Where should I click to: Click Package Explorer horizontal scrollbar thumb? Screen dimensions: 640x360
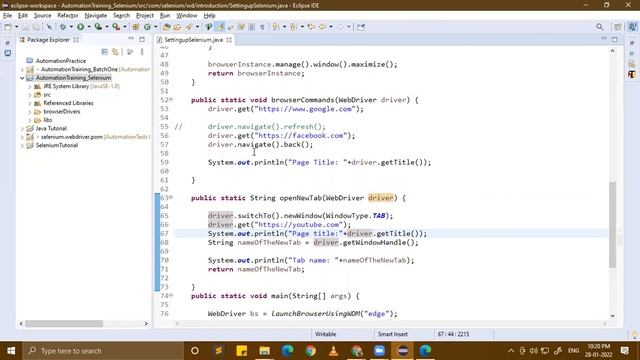pos(64,324)
